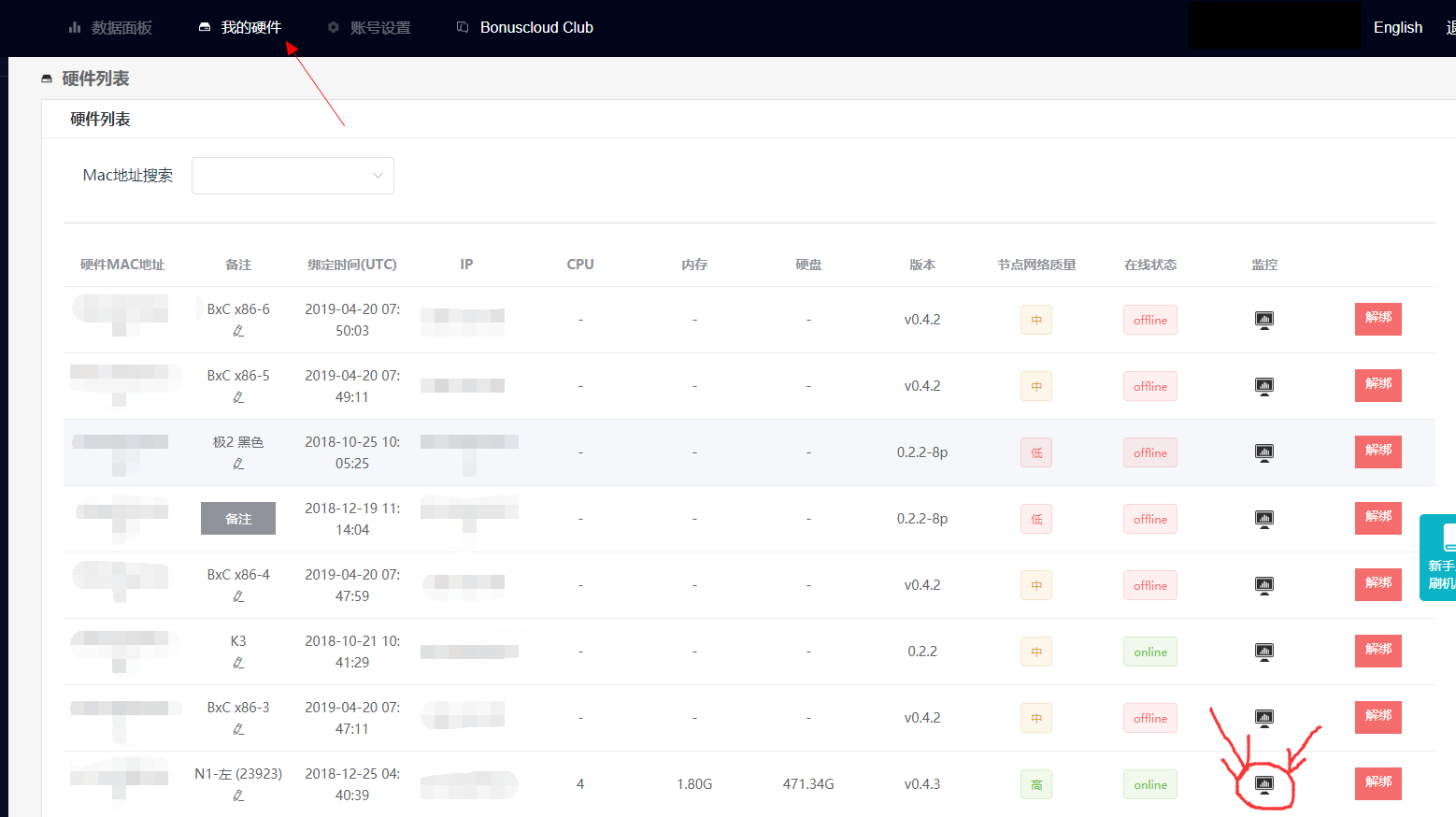The height and width of the screenshot is (817, 1456).
Task: Click bind time 2018-12-25 04:40:39
Action: pyautogui.click(x=352, y=784)
